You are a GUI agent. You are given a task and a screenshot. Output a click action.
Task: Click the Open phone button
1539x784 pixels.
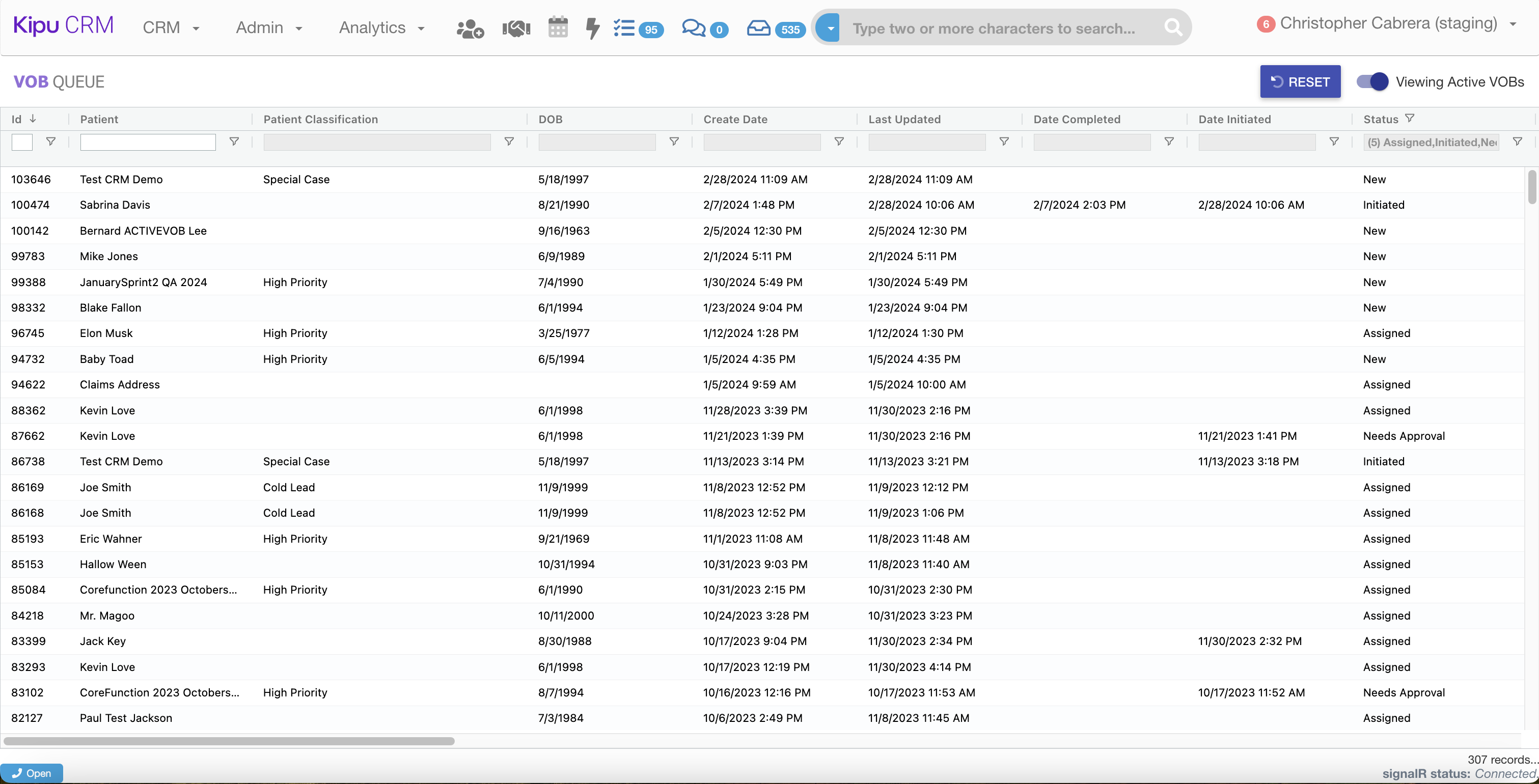(32, 773)
